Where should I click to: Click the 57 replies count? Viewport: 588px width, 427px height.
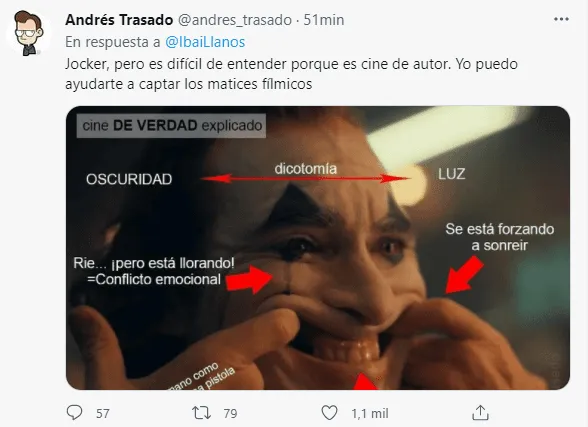103,414
